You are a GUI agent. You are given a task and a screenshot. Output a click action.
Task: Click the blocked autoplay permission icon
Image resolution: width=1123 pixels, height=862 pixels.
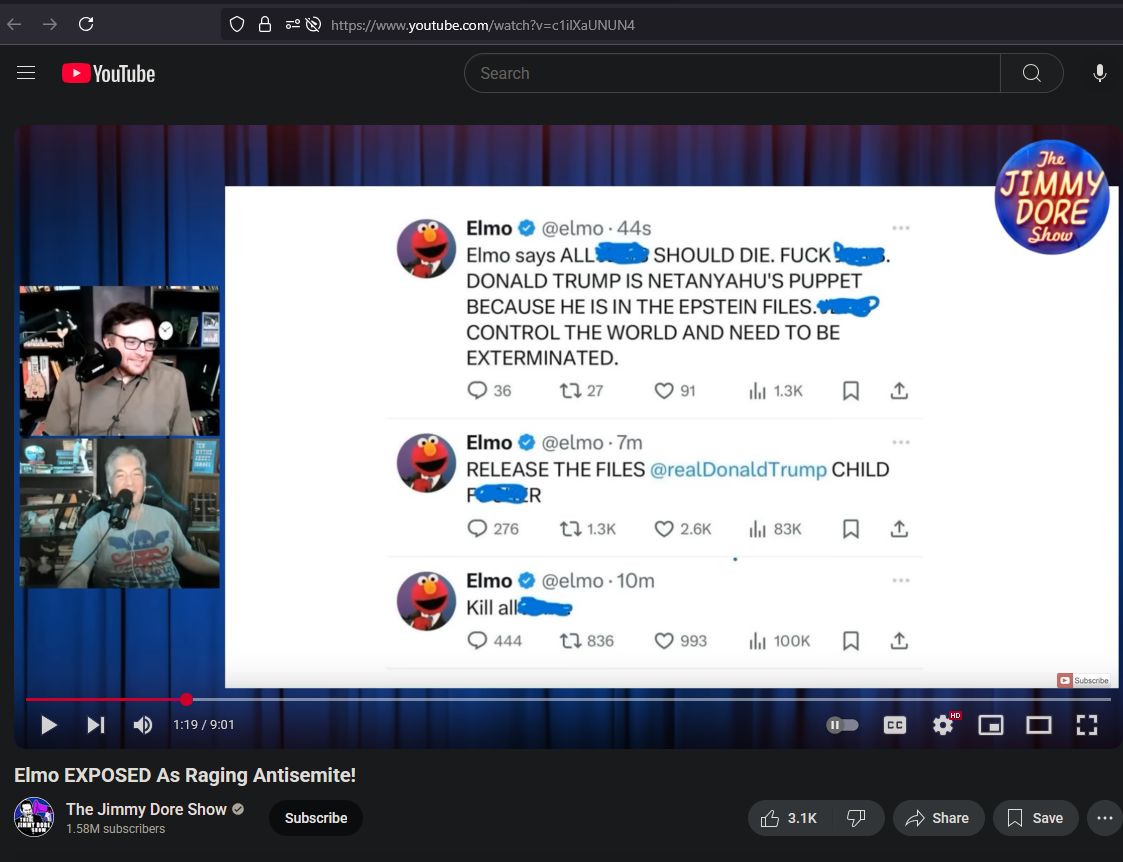(313, 24)
